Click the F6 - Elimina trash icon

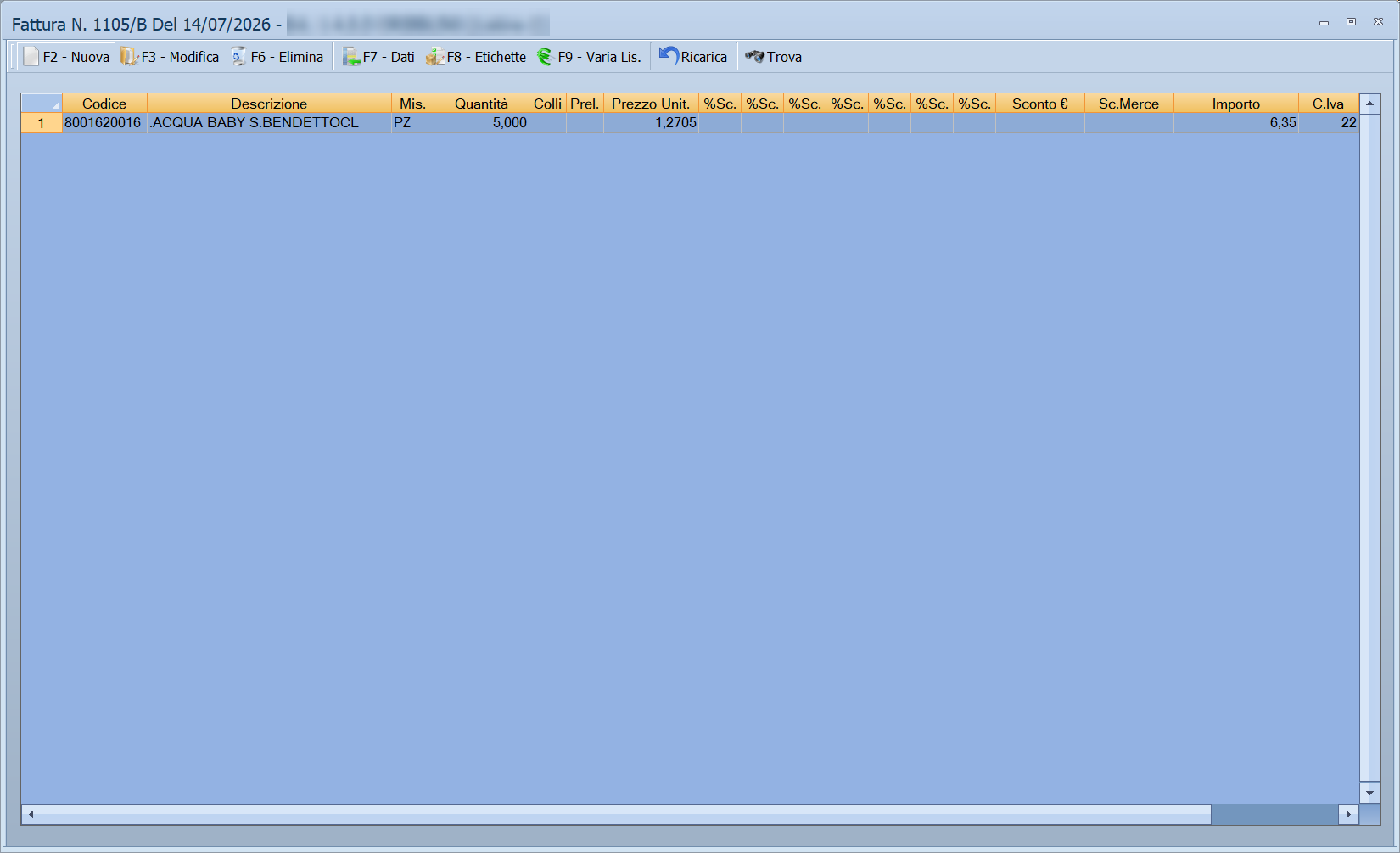238,57
